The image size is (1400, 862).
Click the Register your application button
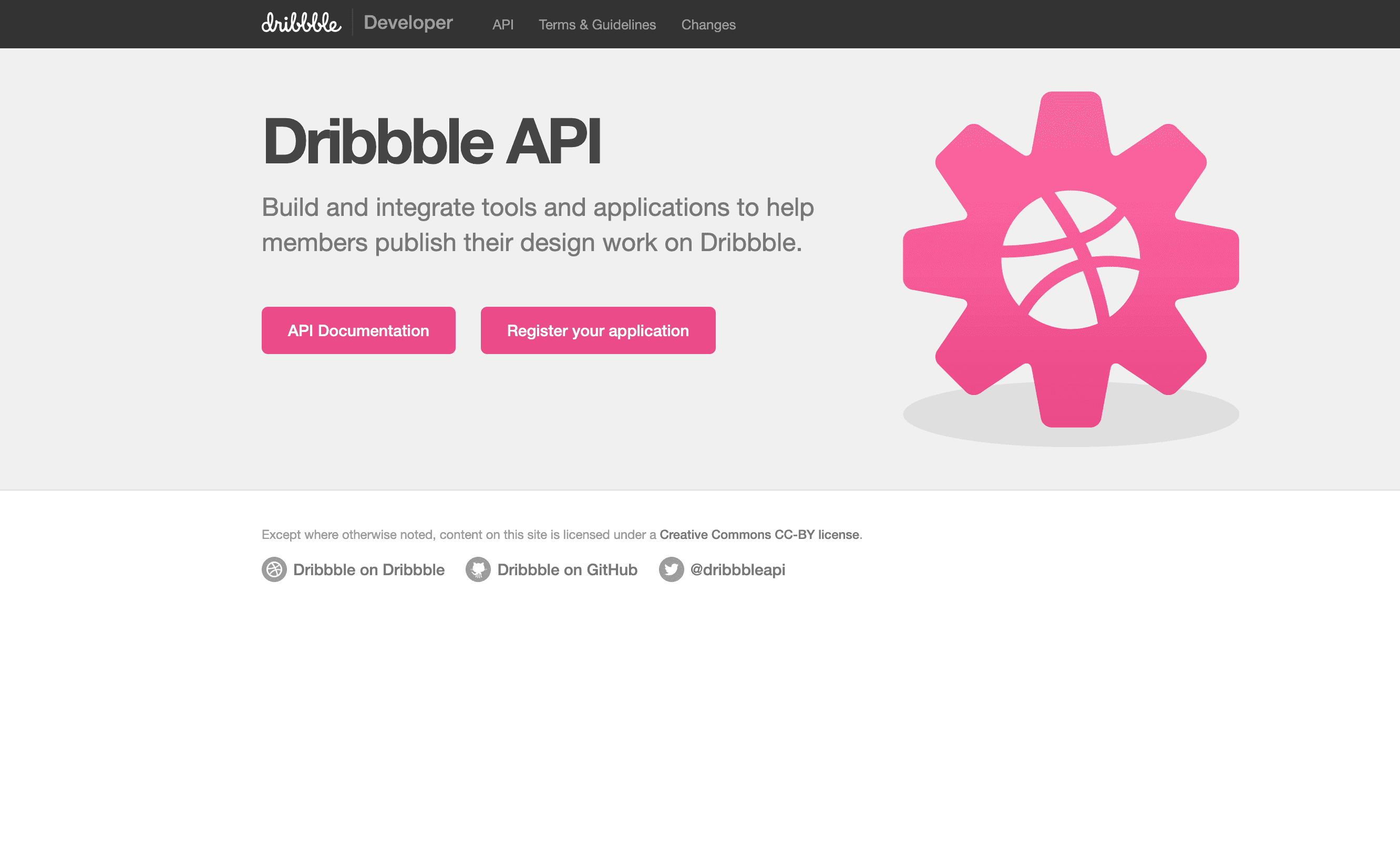[x=598, y=330]
